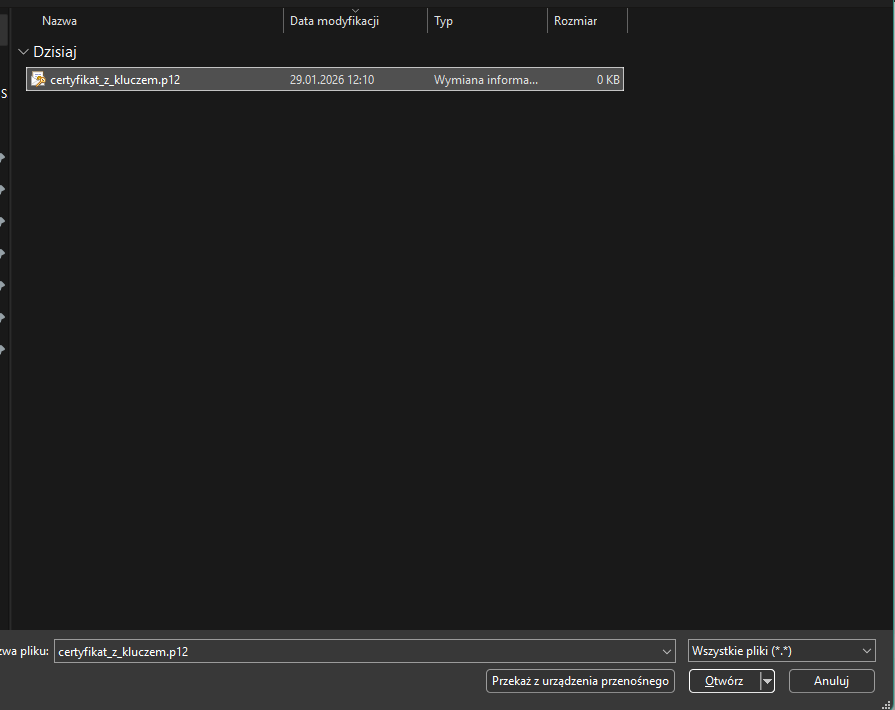The image size is (895, 710).
Task: Collapse the Dzisiaj group
Action: (23, 52)
